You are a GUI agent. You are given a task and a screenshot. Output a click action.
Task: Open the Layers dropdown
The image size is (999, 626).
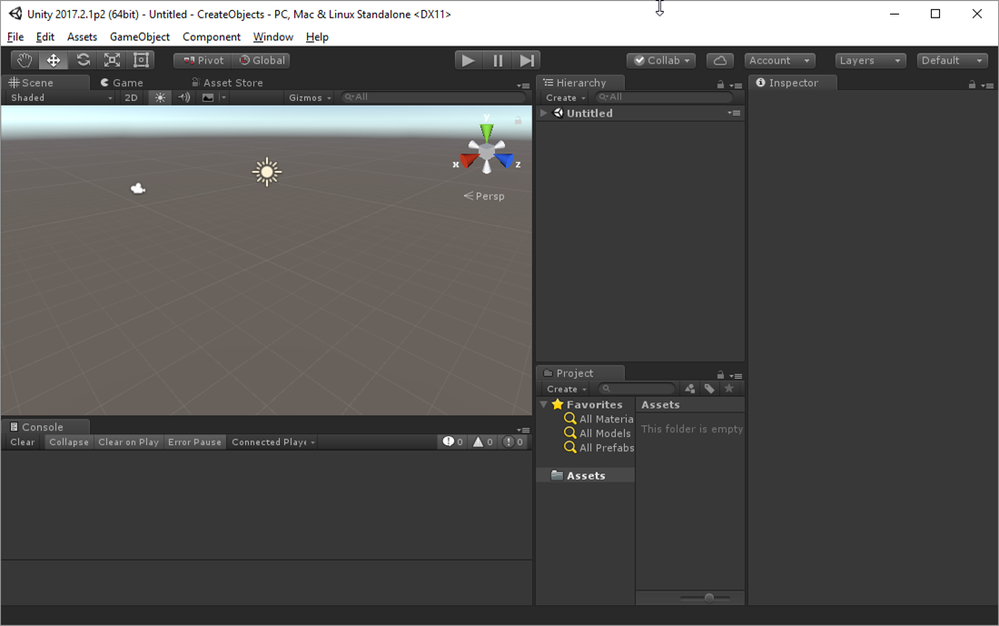870,60
